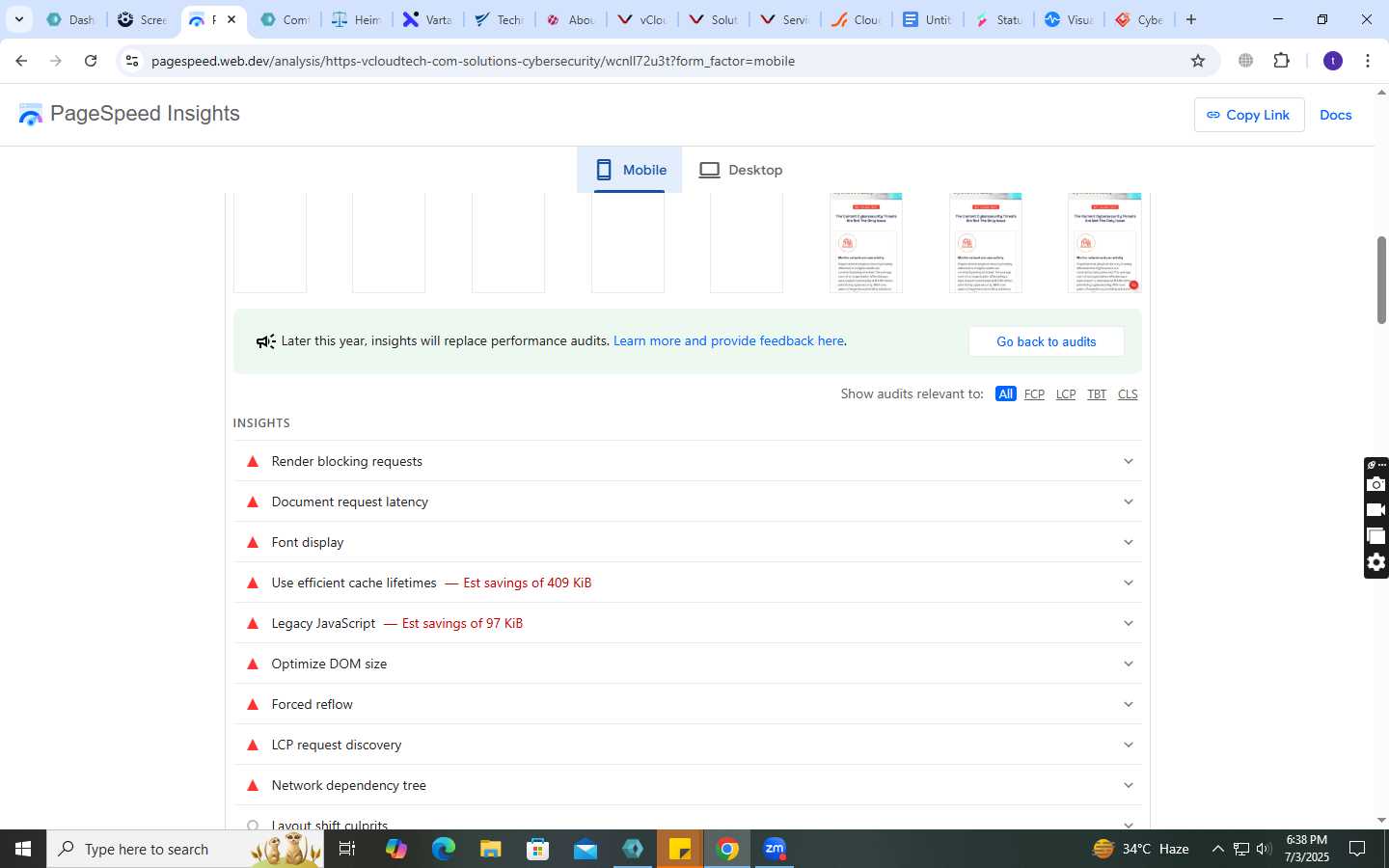
Task: Open the Docs link
Action: [1336, 115]
